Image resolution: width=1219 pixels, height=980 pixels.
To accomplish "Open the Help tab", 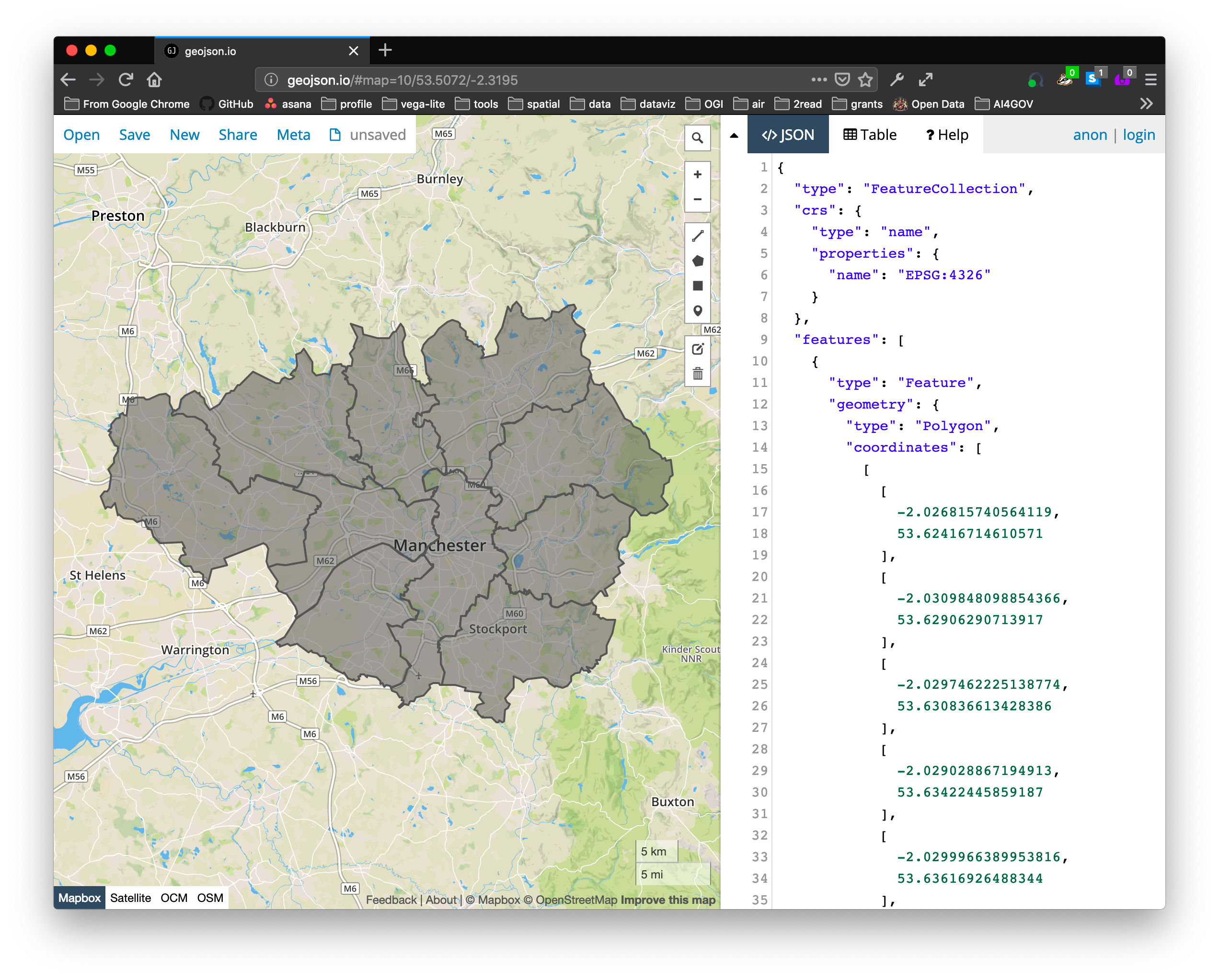I will (x=947, y=135).
